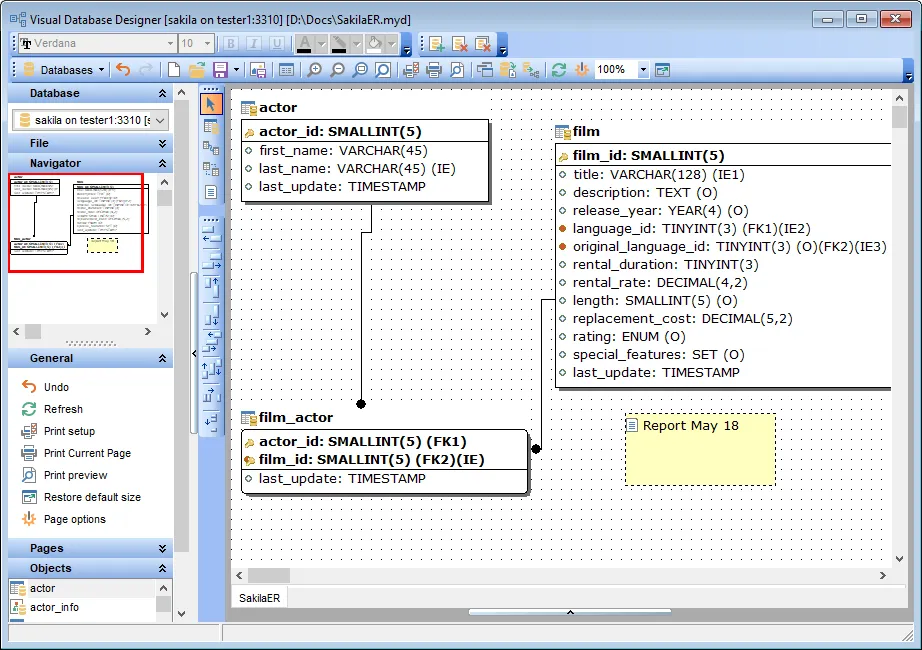Open the Verdana font name dropdown
The height and width of the screenshot is (650, 922).
click(170, 44)
